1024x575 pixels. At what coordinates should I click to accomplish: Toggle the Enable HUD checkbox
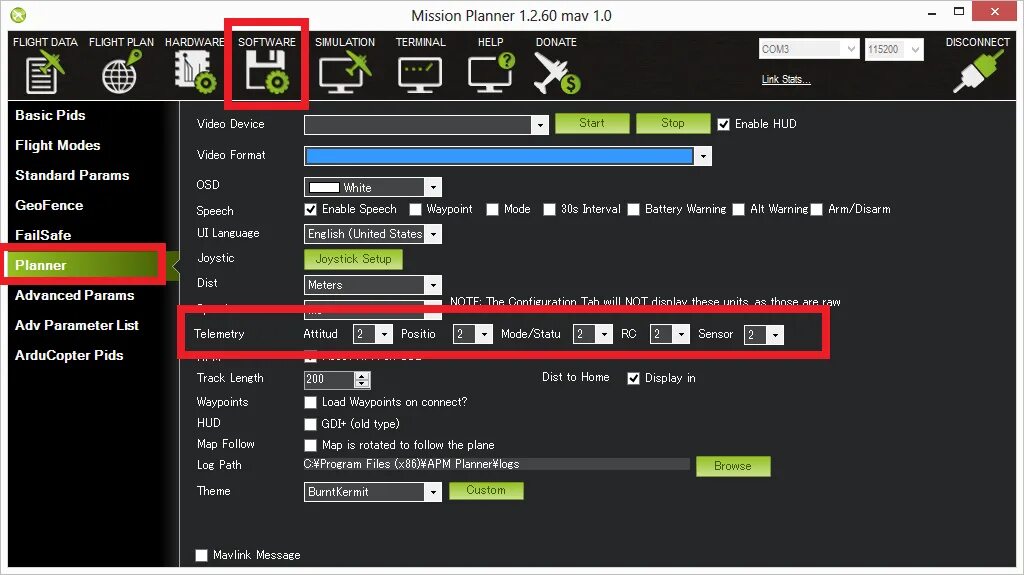(x=724, y=124)
